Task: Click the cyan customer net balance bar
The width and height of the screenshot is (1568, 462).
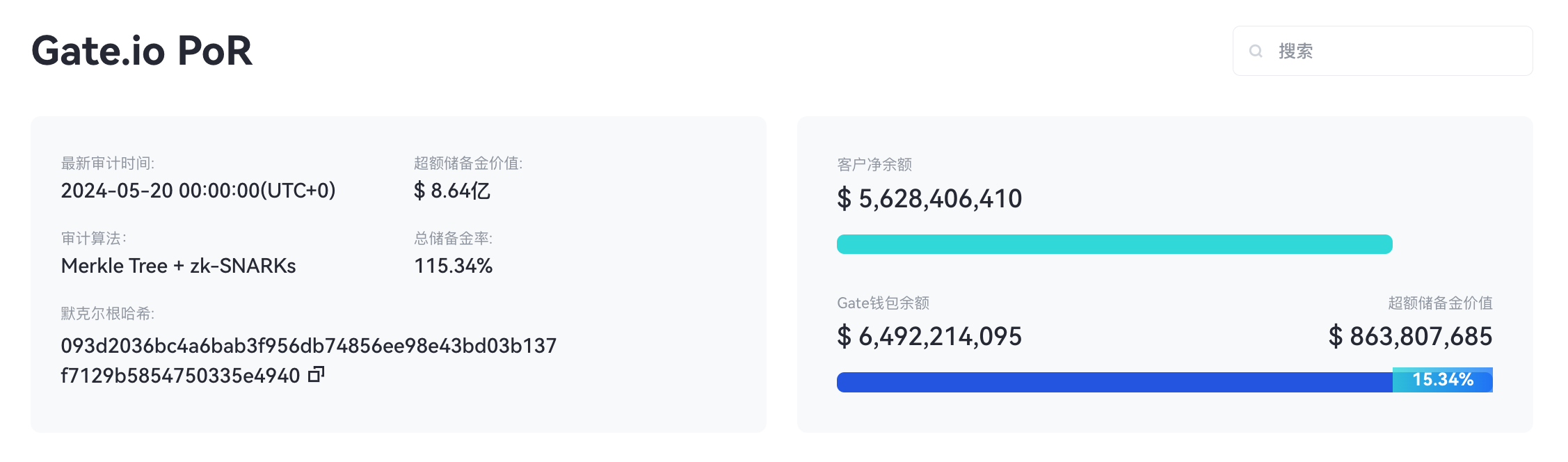Action: 1114,244
